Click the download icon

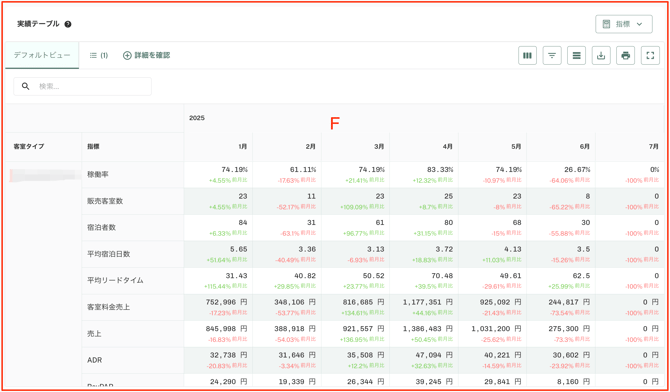point(601,56)
